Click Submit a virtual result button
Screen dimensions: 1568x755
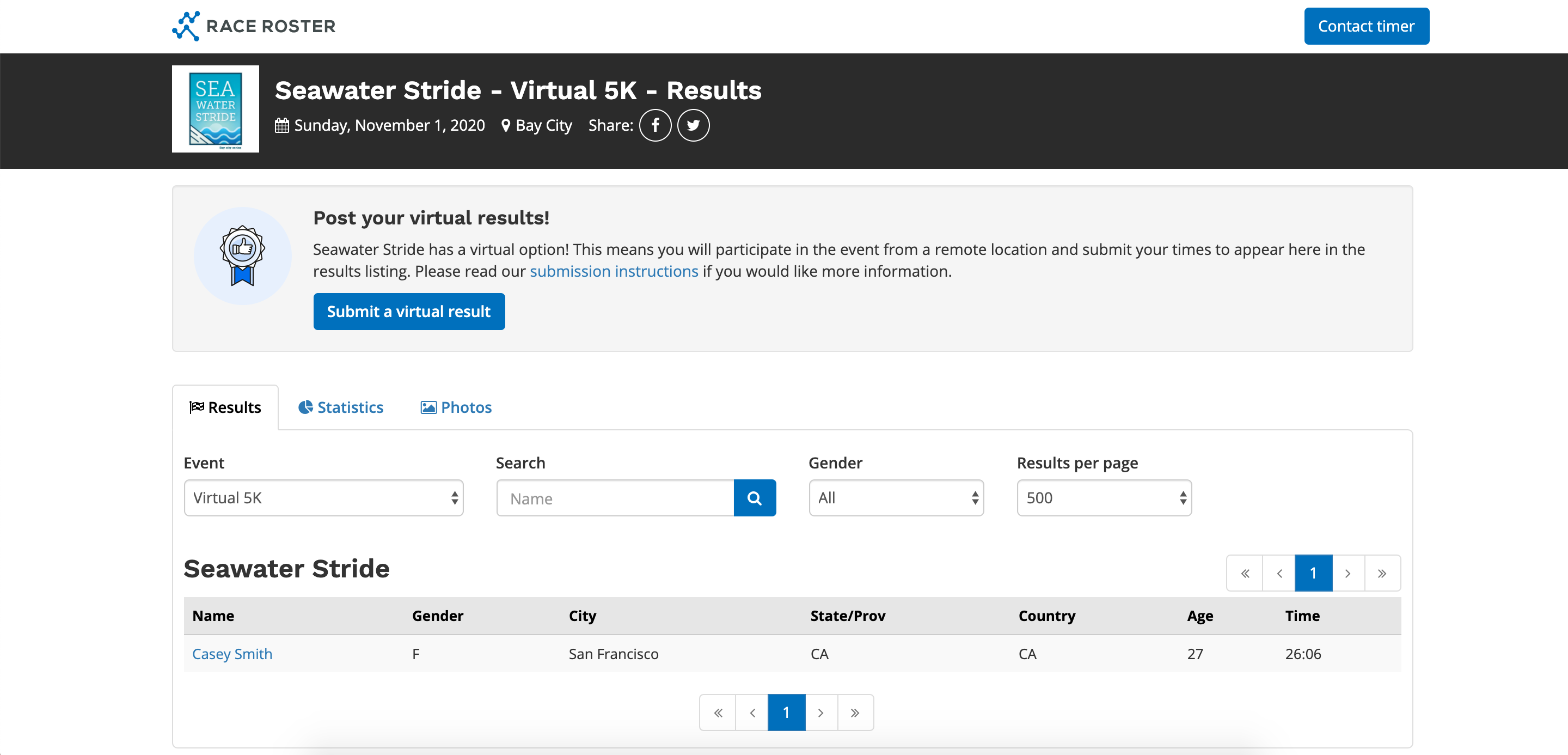coord(408,312)
